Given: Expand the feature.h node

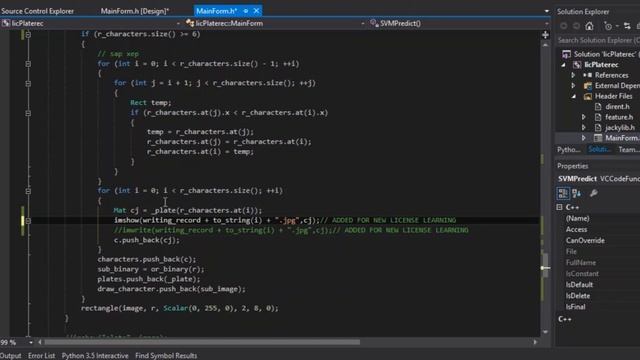Looking at the screenshot, I should (x=584, y=117).
